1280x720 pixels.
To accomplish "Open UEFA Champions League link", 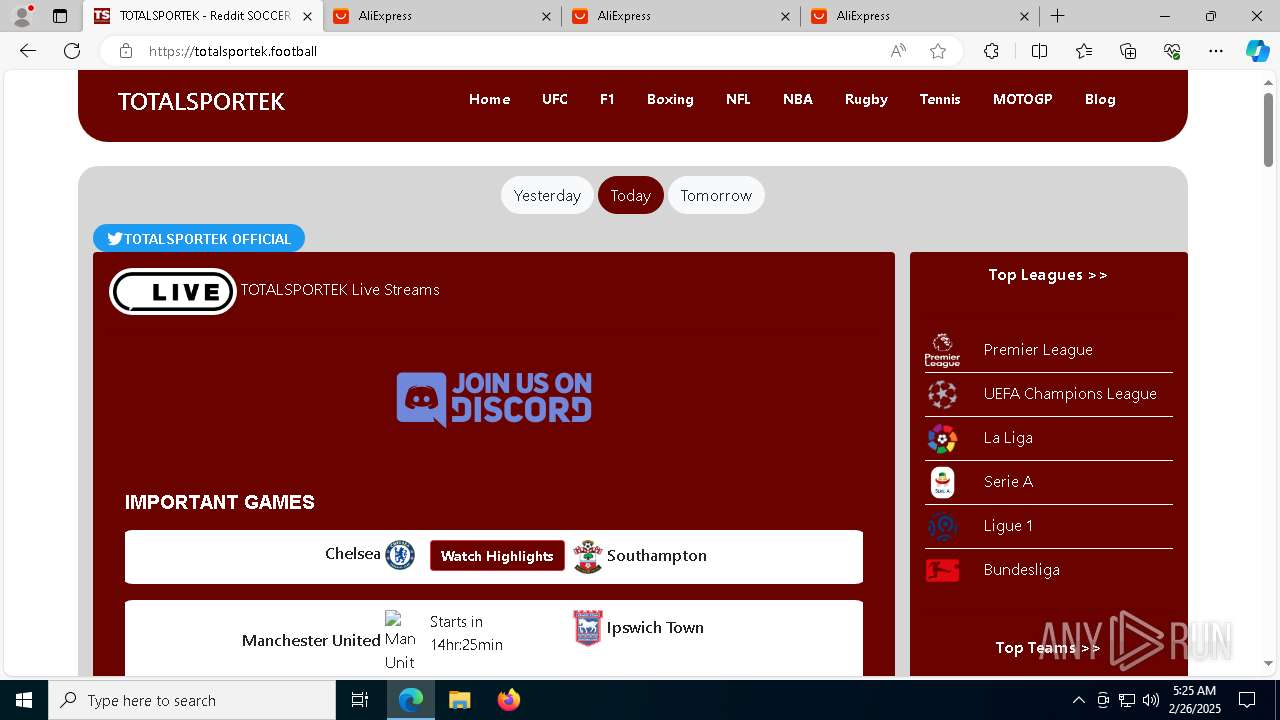I will [x=1070, y=394].
